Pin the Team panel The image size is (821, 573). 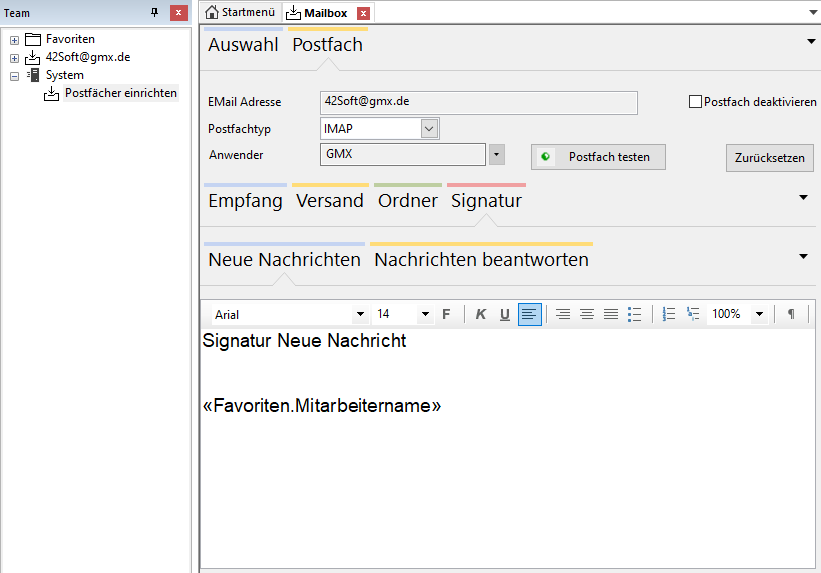coord(154,13)
